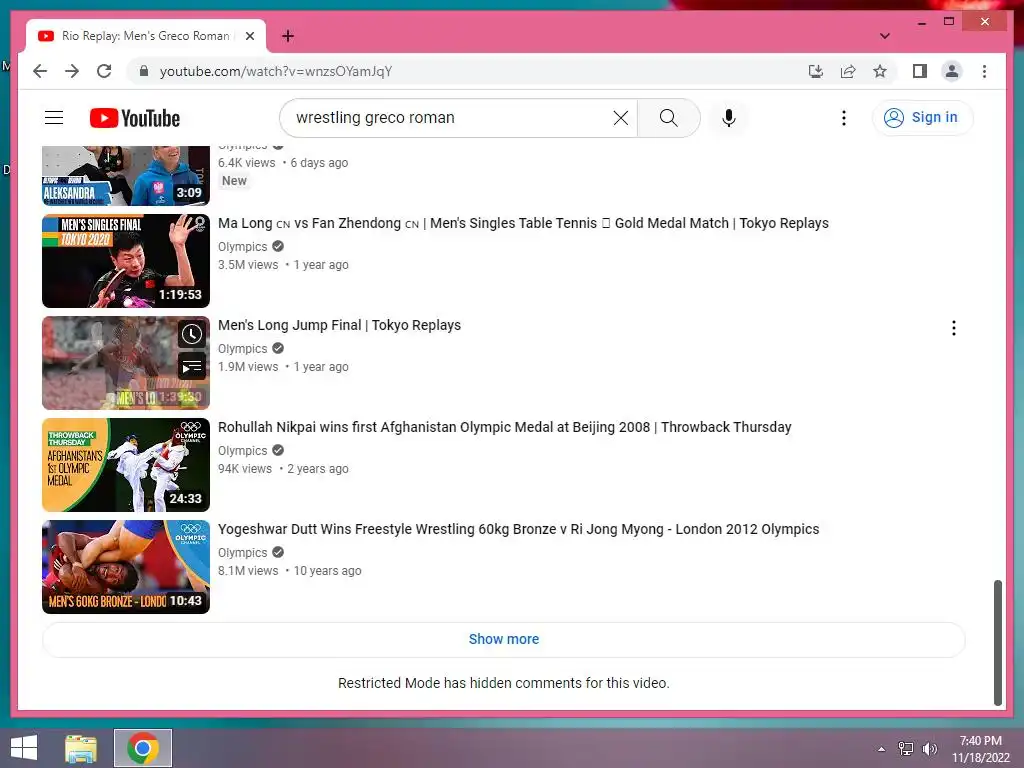Screen dimensions: 1024x768
Task: Open Olympics channel under Rohullah Nikpai video
Action: tap(242, 451)
